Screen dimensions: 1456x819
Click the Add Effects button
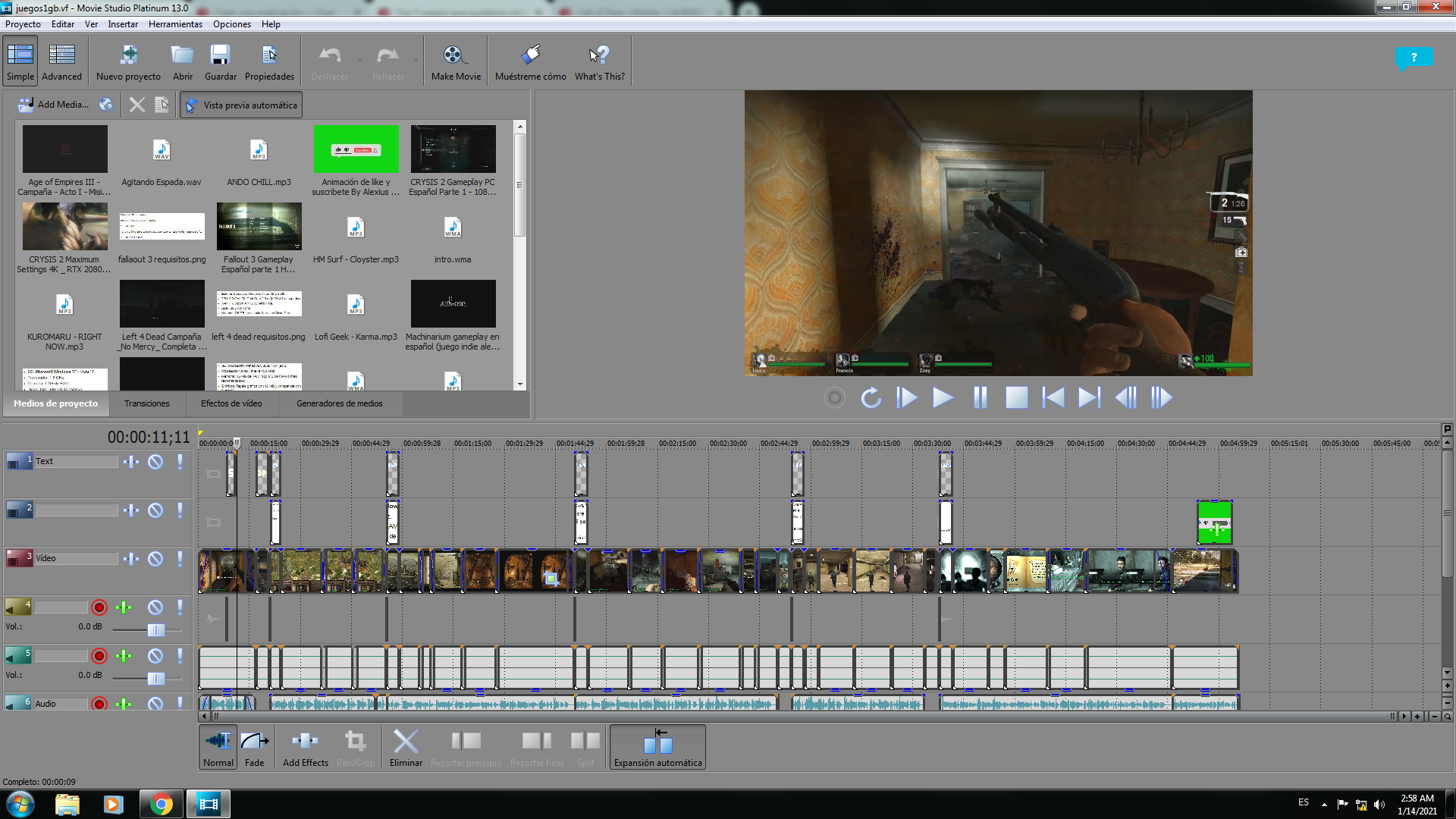pyautogui.click(x=306, y=747)
